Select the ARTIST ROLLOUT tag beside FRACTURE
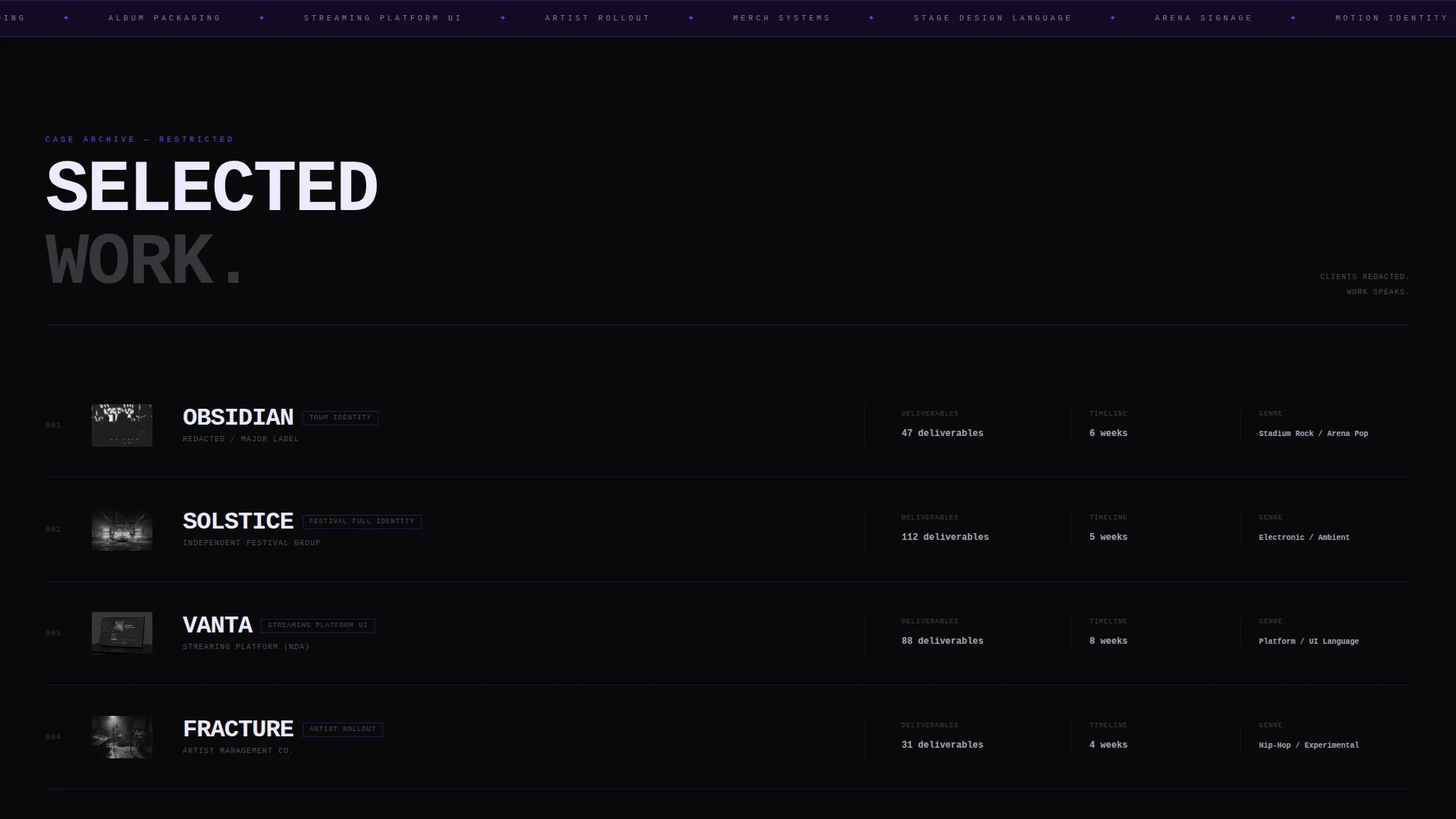Image resolution: width=1456 pixels, height=819 pixels. pyautogui.click(x=343, y=730)
